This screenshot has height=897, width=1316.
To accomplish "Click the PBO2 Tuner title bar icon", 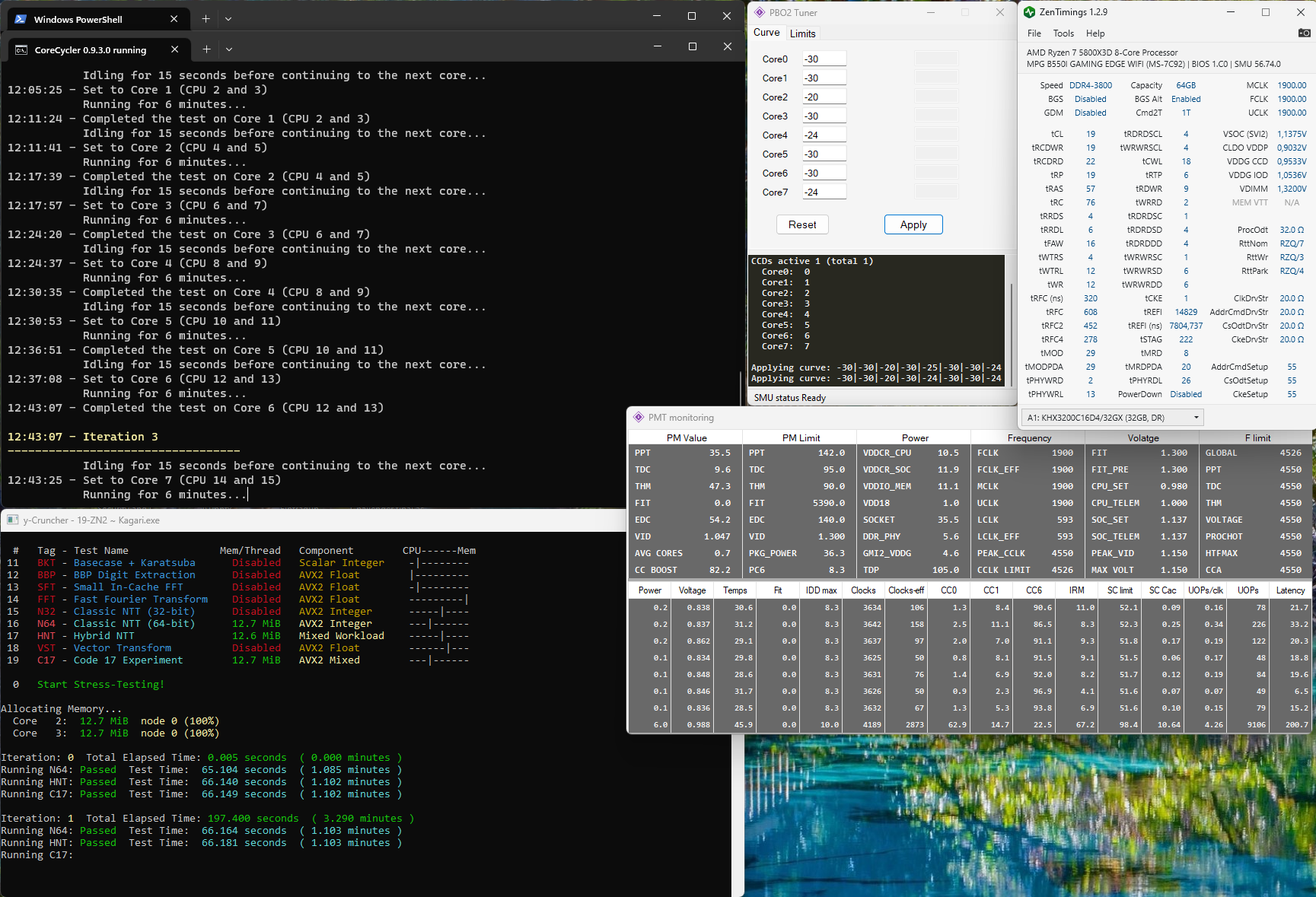I will [x=759, y=12].
